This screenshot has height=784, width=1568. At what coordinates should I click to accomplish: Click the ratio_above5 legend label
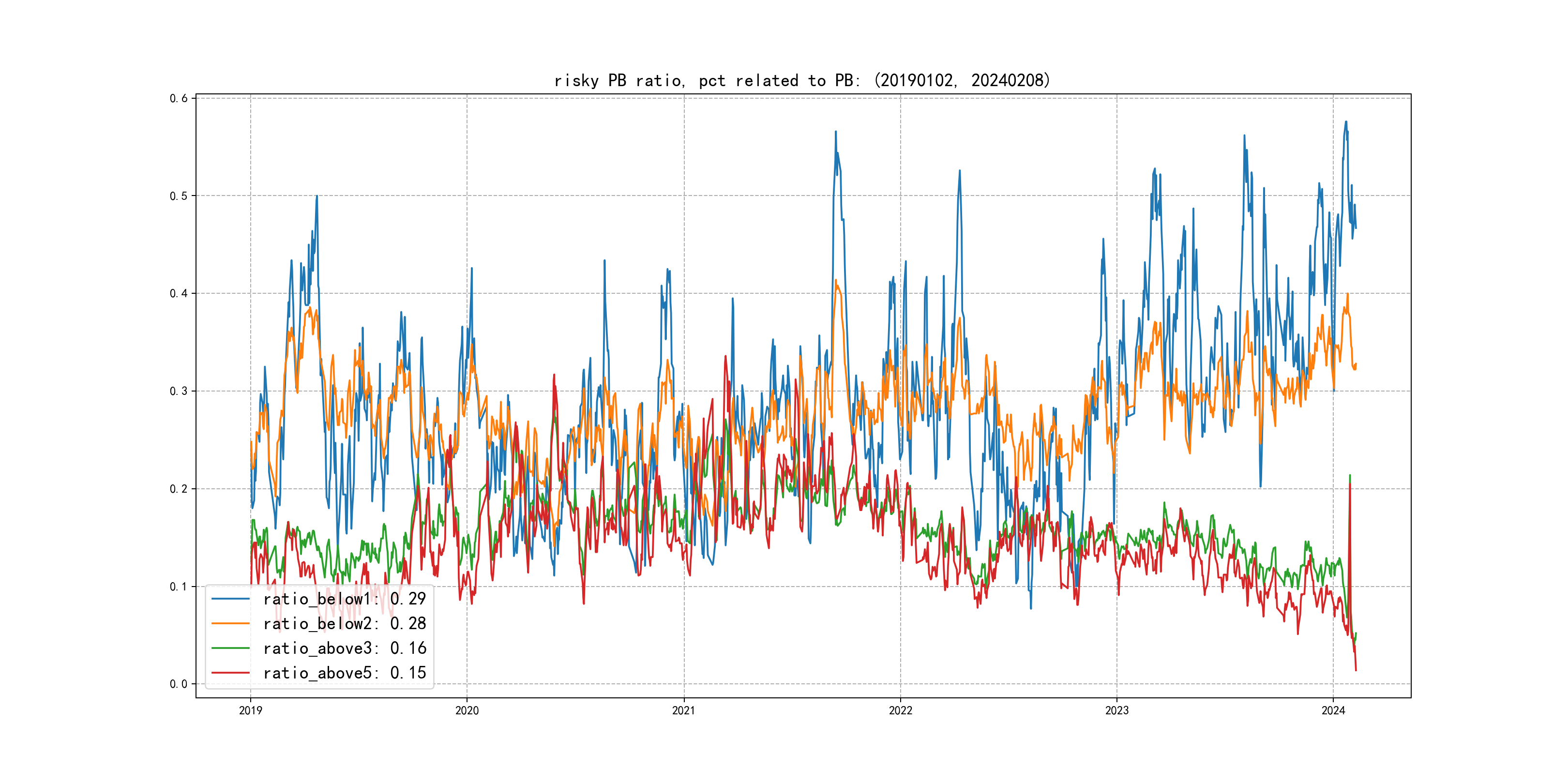point(344,673)
